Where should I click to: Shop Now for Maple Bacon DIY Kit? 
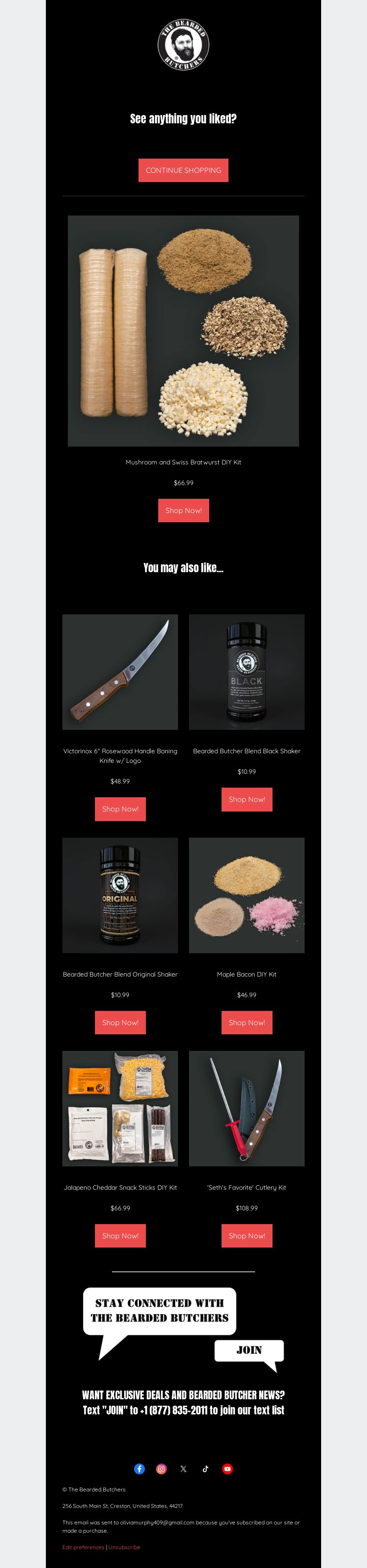coord(246,1022)
